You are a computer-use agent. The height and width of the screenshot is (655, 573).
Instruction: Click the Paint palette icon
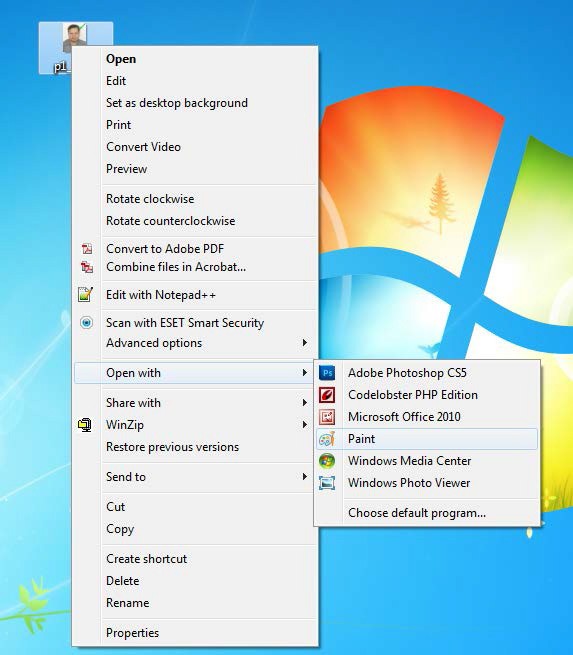pos(327,439)
